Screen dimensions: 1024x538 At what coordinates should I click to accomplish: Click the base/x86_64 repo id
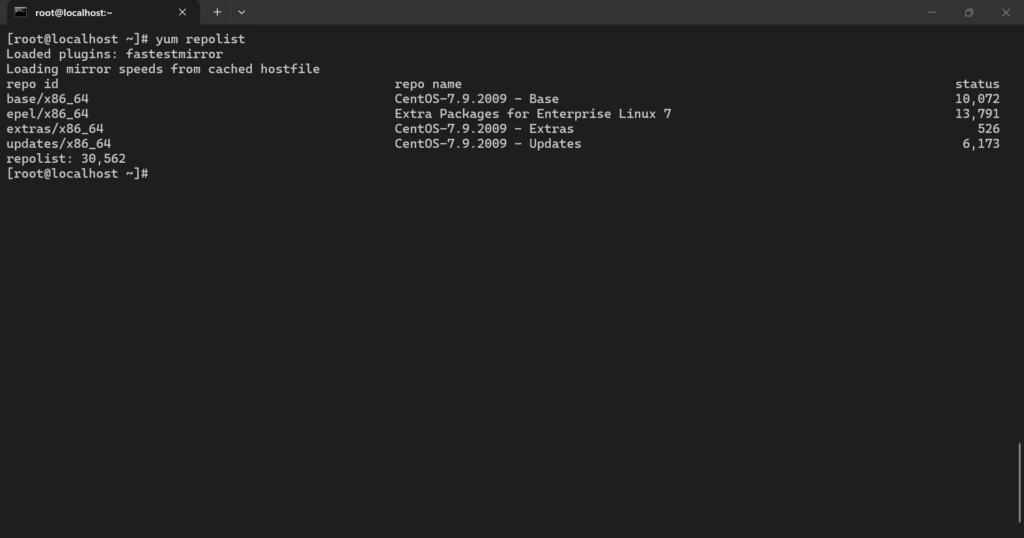coord(47,99)
